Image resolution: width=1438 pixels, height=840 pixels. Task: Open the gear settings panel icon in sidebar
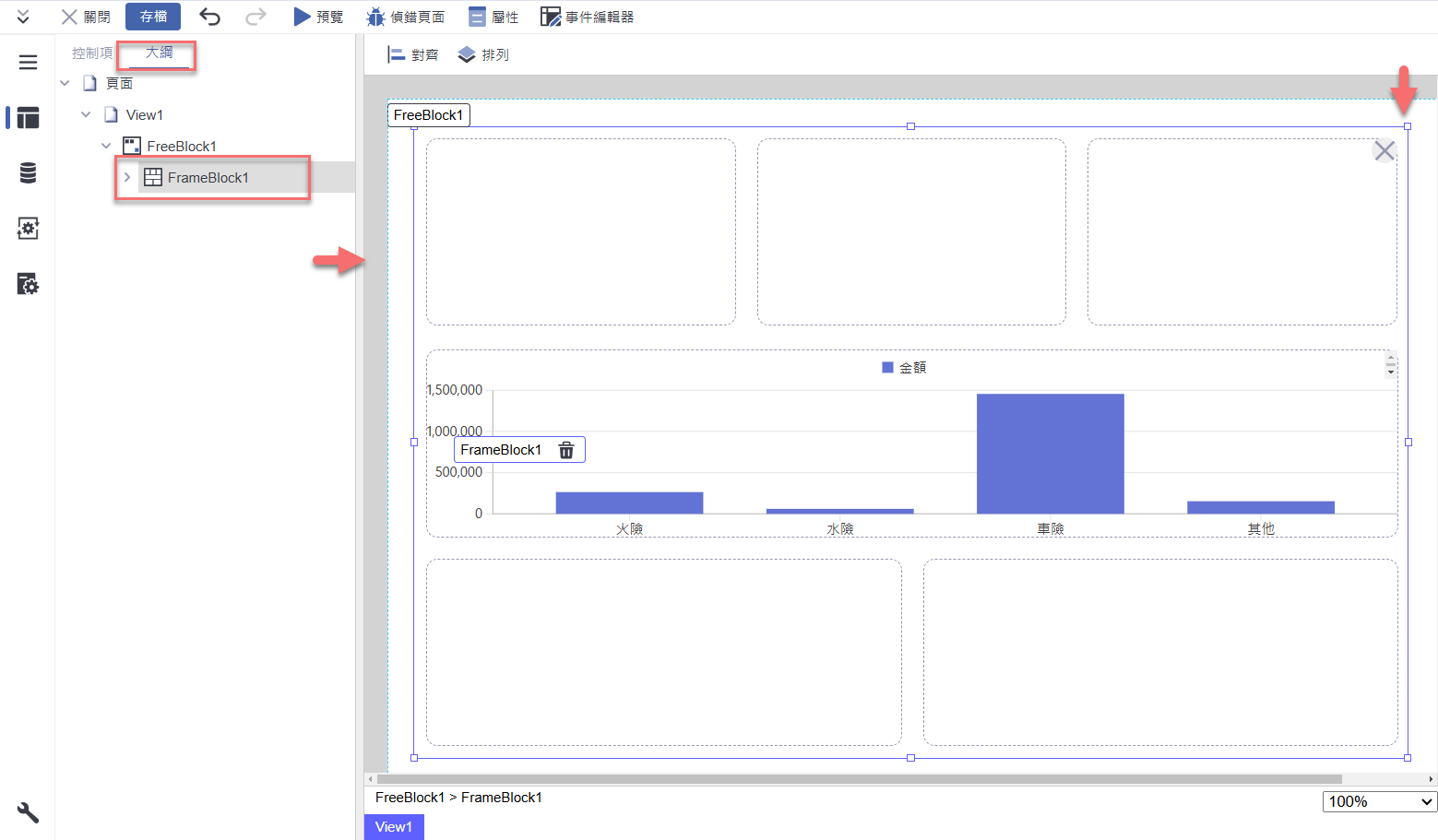(x=28, y=229)
